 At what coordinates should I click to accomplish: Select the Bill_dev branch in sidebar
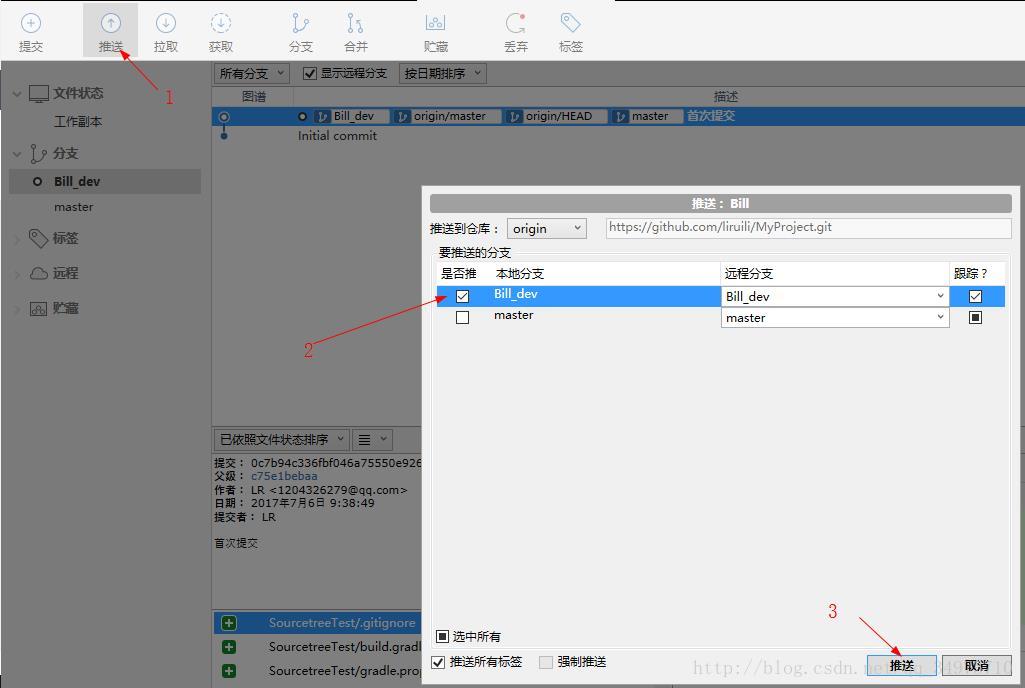pos(105,182)
